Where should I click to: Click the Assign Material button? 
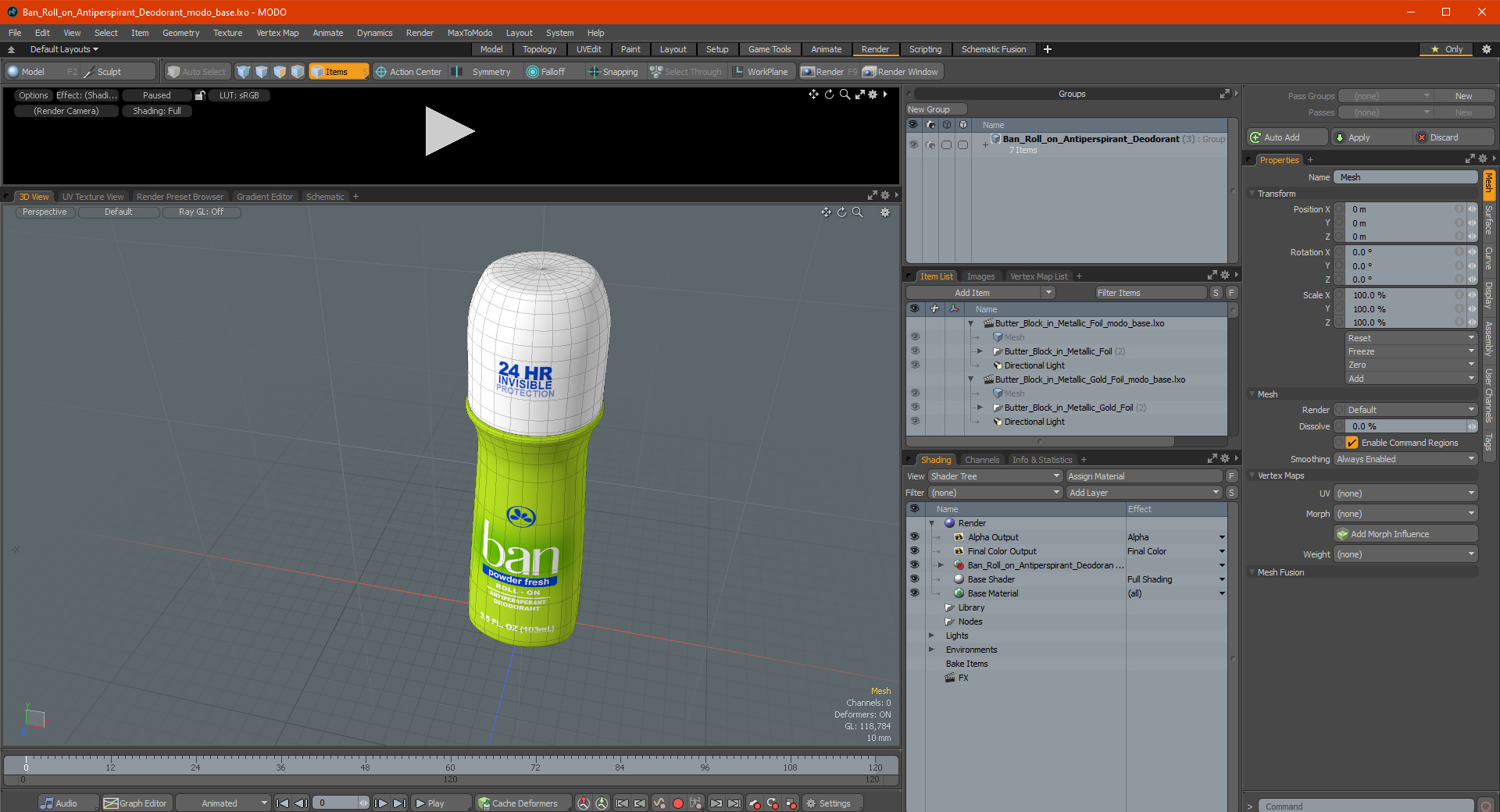pyautogui.click(x=1144, y=476)
